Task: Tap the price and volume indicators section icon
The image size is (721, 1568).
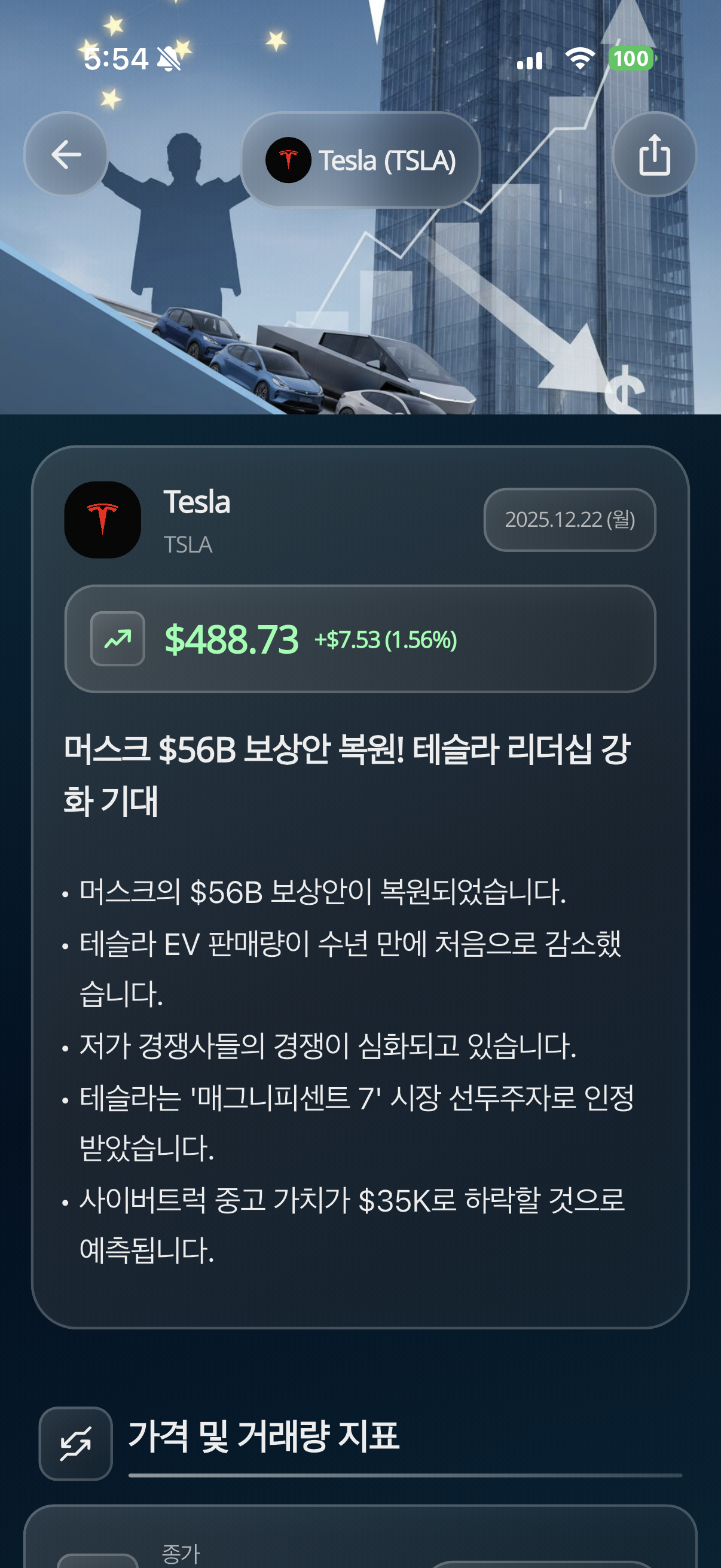Action: click(75, 1443)
